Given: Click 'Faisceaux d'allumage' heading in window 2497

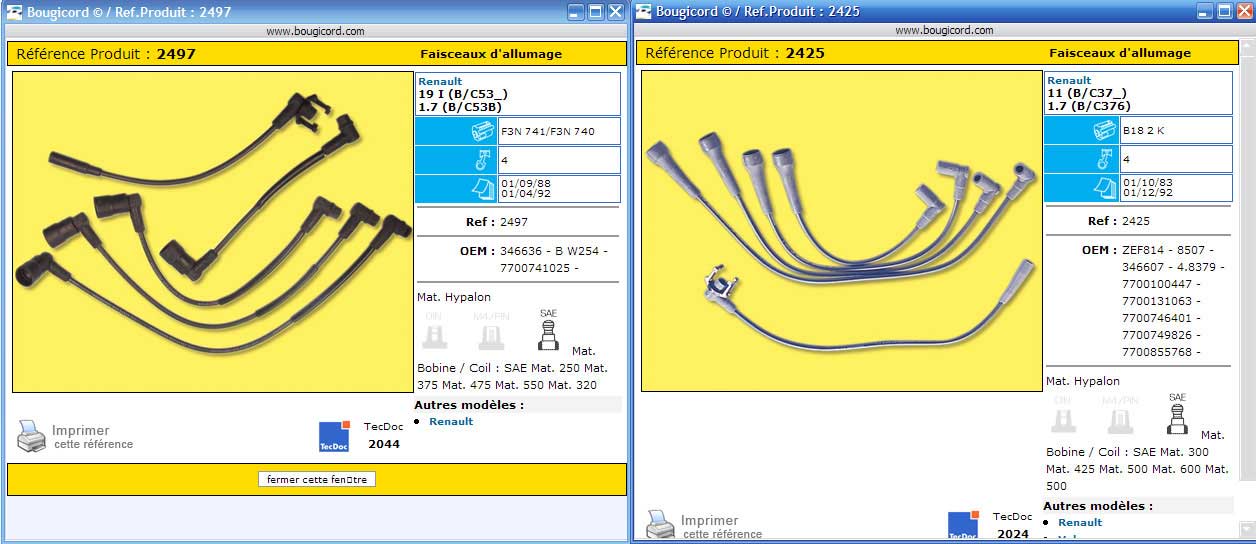Looking at the screenshot, I should click(491, 54).
